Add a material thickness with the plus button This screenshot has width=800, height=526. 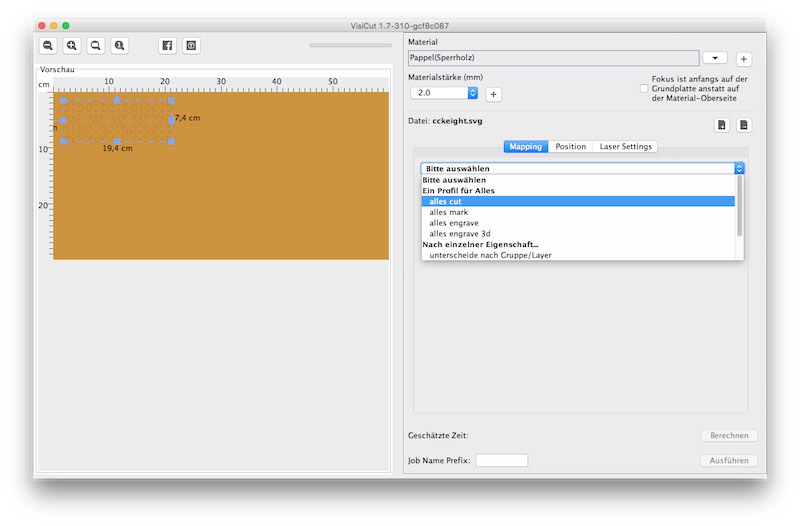493,94
